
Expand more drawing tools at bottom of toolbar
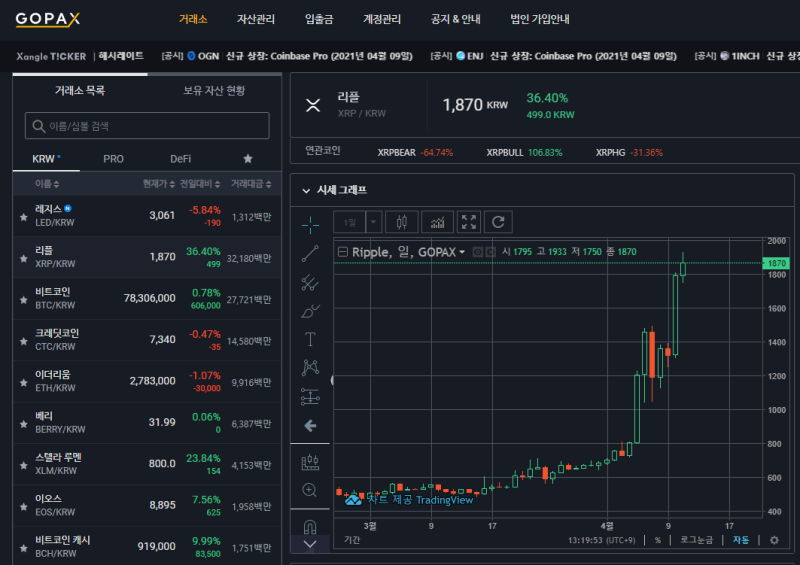point(310,544)
